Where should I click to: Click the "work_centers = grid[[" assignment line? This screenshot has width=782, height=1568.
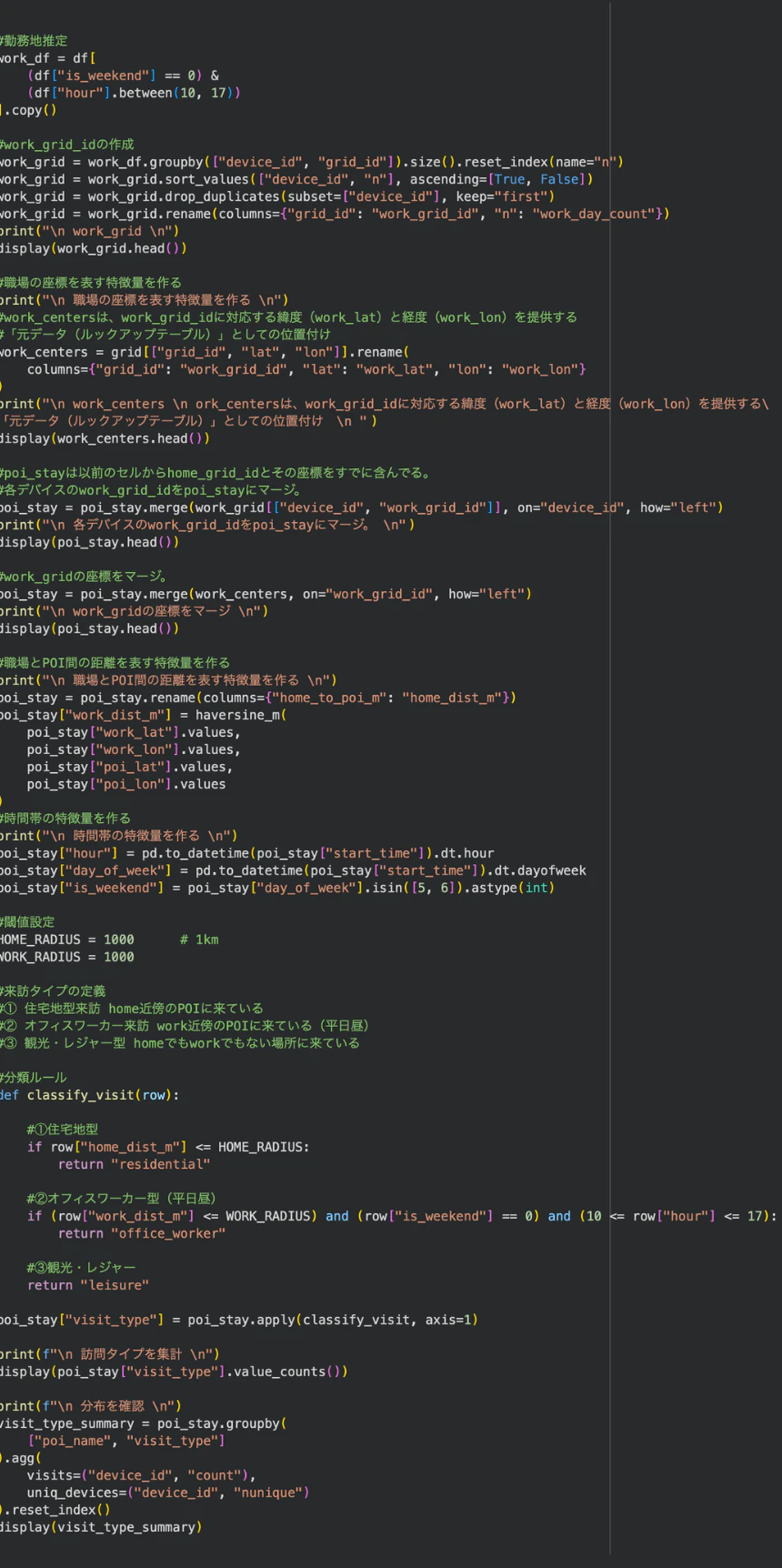point(205,352)
